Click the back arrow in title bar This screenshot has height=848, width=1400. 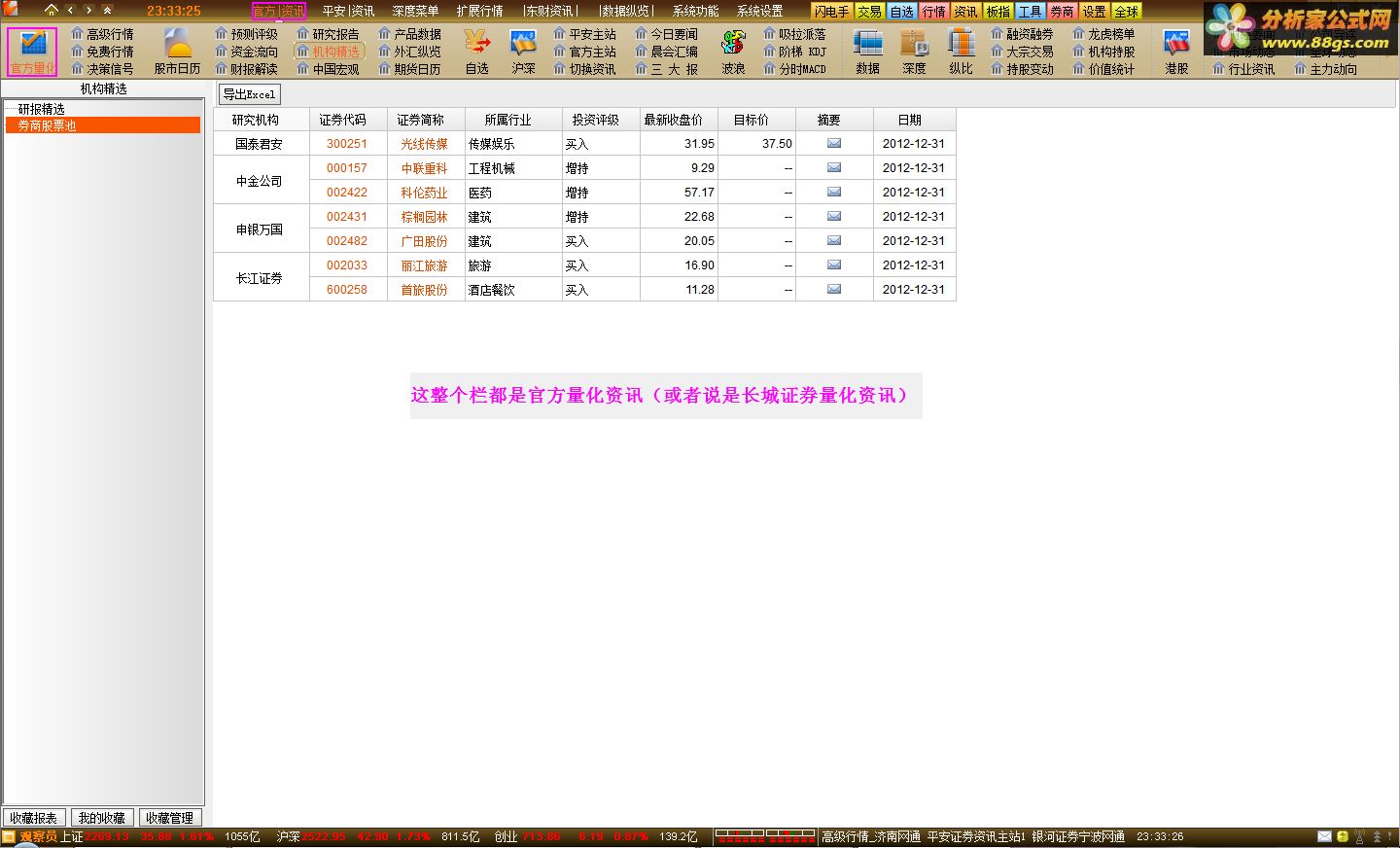click(x=70, y=10)
